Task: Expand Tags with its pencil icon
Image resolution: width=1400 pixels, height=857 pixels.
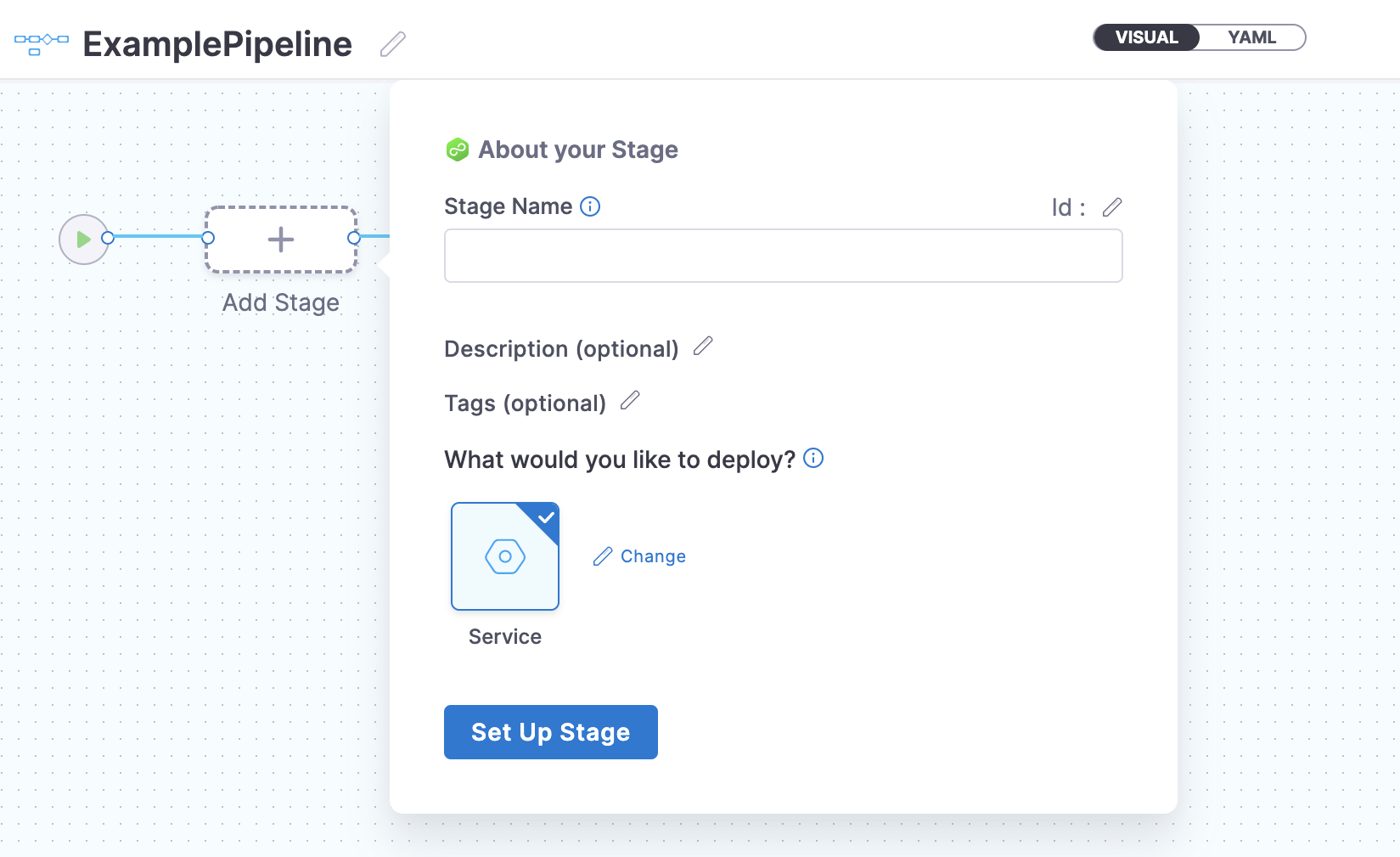Action: 630,401
